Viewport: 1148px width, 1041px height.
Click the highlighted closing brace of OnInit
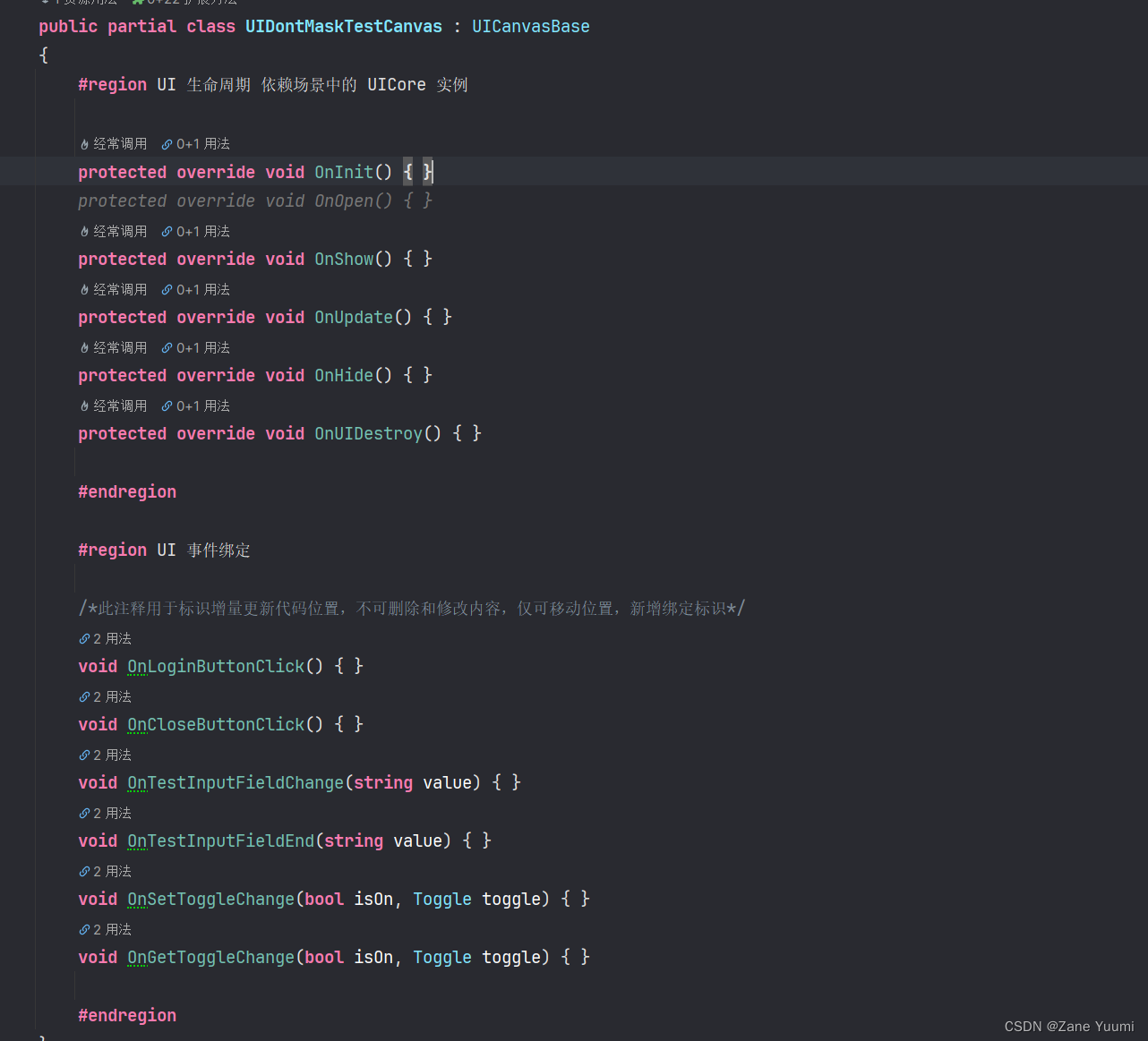click(428, 172)
